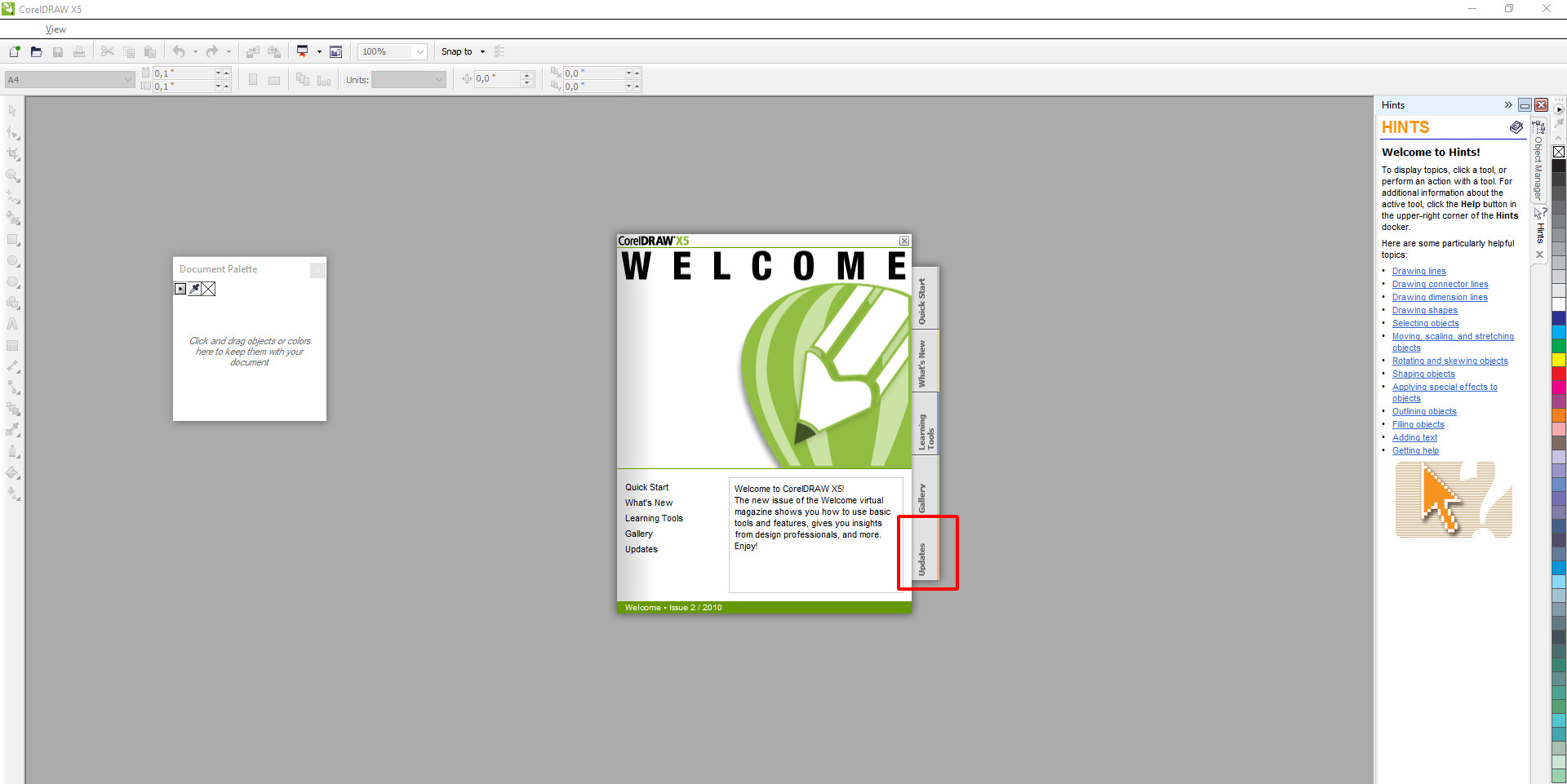Open the zoom level 100% dropdown

pyautogui.click(x=419, y=51)
